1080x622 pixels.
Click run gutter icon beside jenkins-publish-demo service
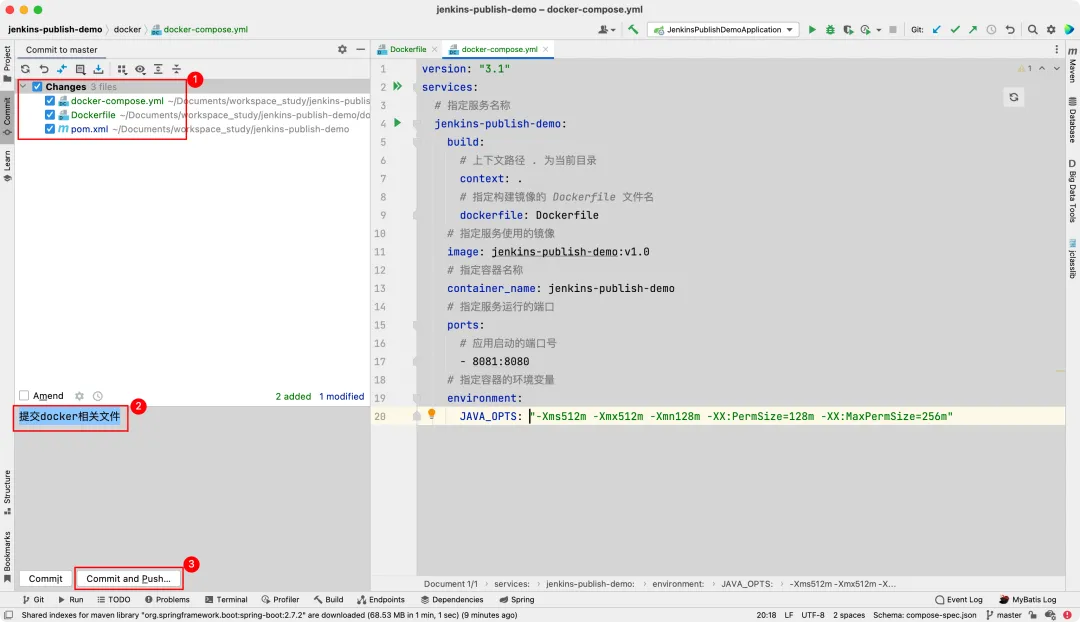click(x=397, y=123)
